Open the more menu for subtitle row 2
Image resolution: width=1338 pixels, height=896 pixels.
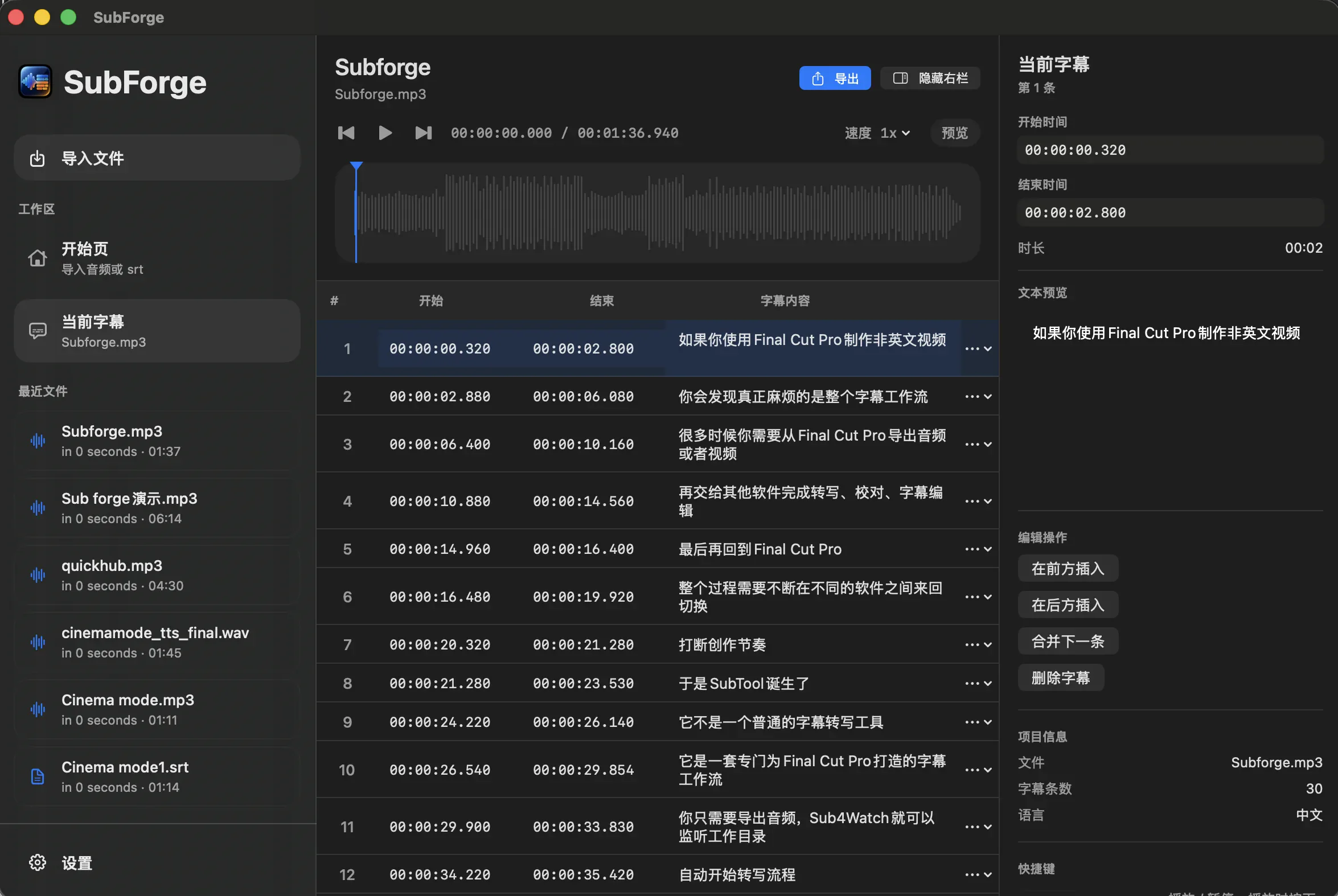tap(978, 397)
